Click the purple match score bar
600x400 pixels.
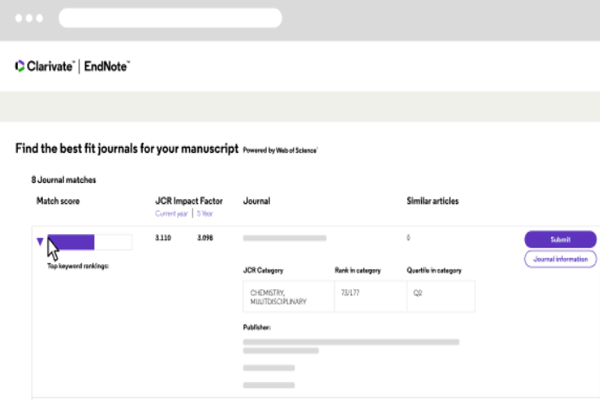tap(70, 241)
